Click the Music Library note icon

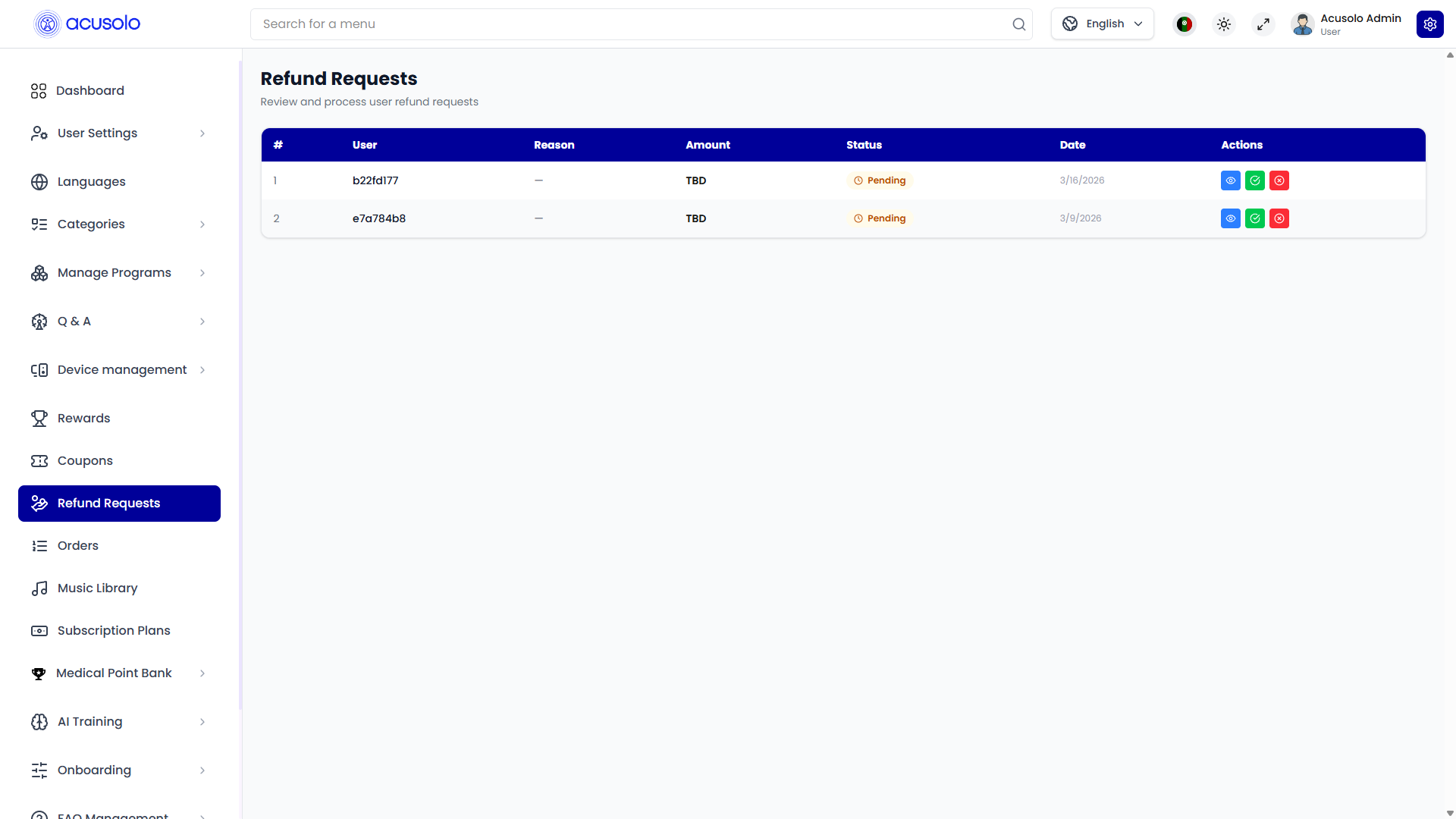(x=39, y=588)
